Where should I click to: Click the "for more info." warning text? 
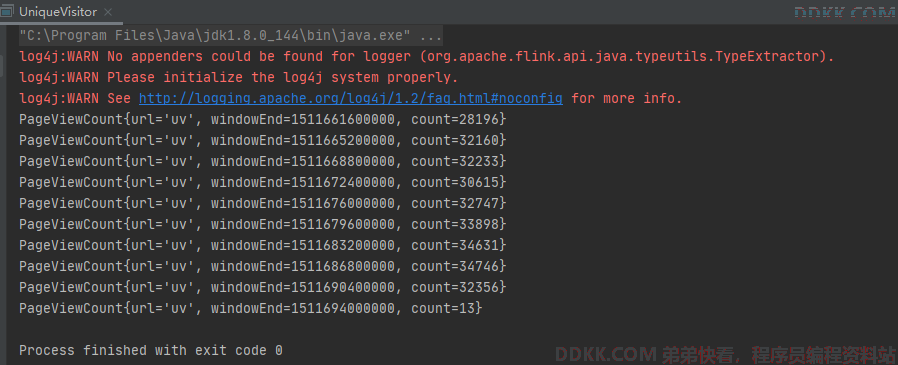tap(627, 99)
